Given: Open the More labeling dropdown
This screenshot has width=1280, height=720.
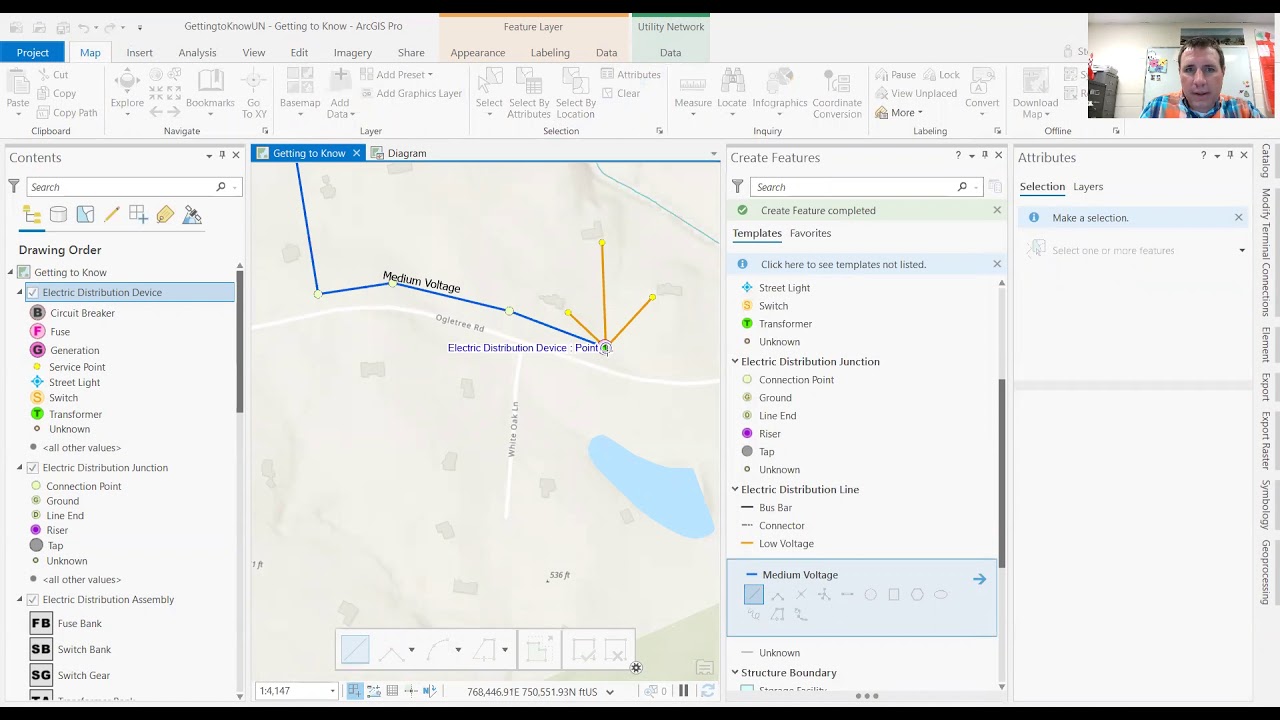Looking at the screenshot, I should [898, 113].
